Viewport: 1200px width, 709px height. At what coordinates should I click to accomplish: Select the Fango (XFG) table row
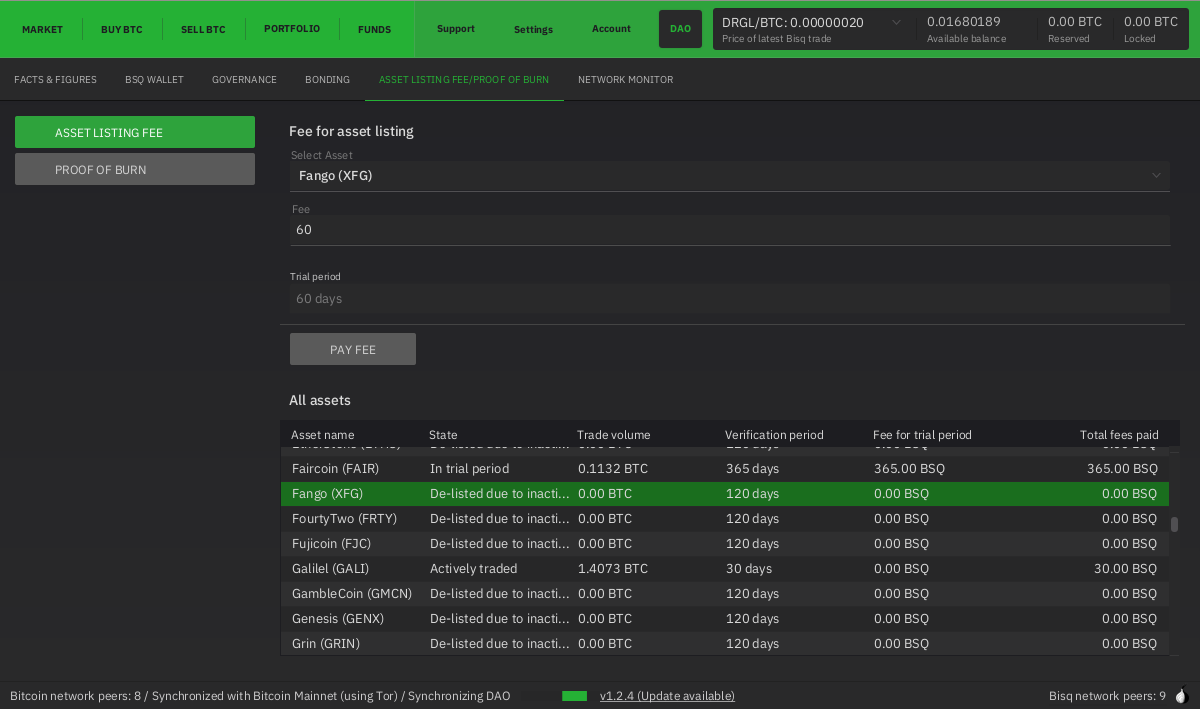(725, 494)
